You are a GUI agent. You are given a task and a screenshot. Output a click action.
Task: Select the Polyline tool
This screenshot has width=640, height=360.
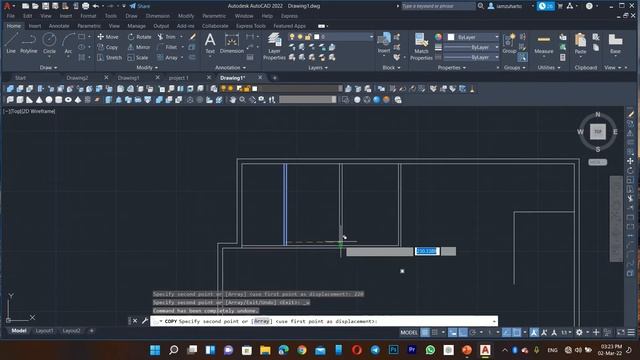29,43
